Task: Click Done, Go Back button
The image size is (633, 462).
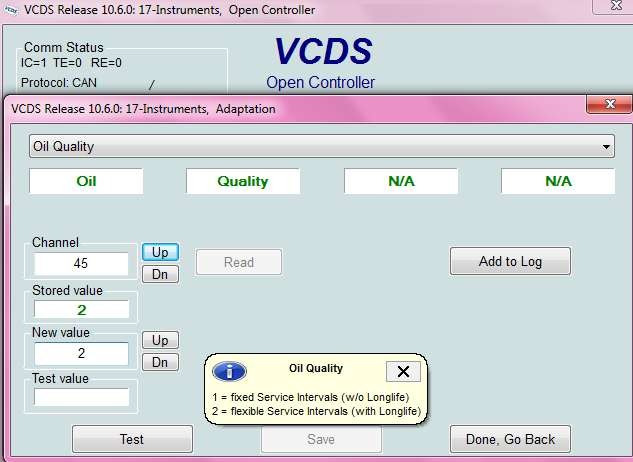Action: click(510, 439)
